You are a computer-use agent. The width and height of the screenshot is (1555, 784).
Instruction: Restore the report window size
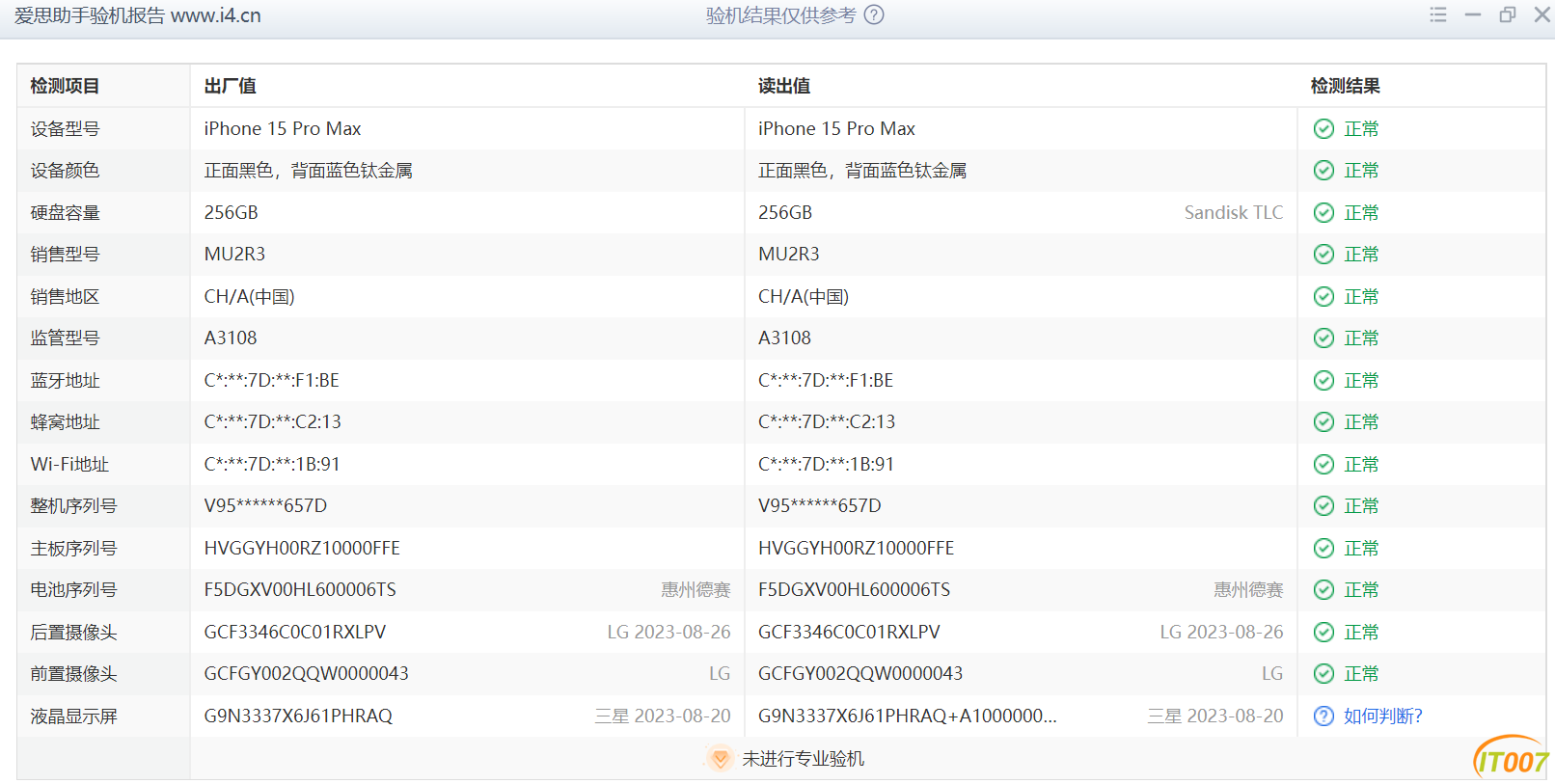1508,15
